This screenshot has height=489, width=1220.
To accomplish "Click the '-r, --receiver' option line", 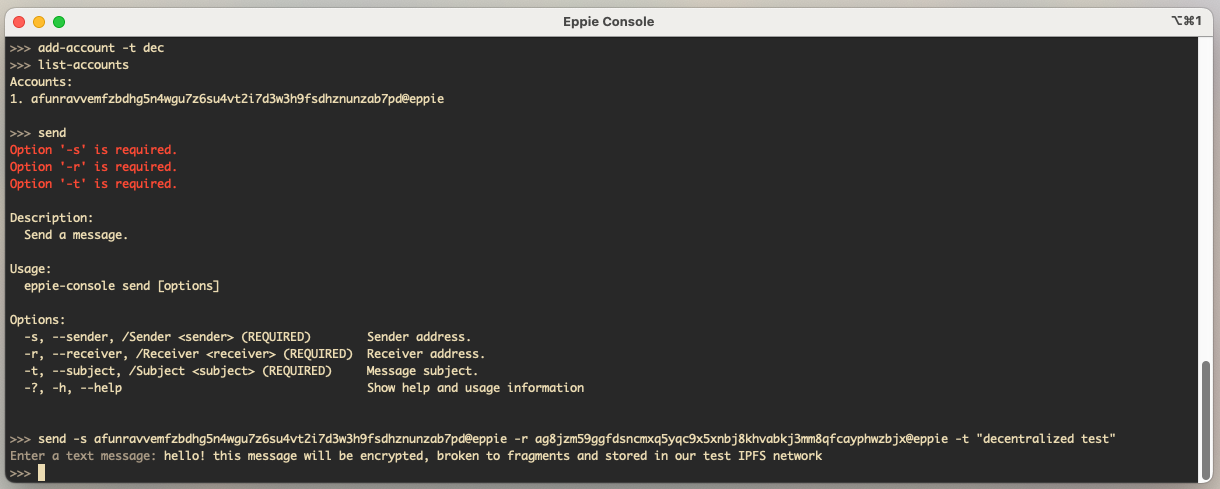I will point(254,354).
